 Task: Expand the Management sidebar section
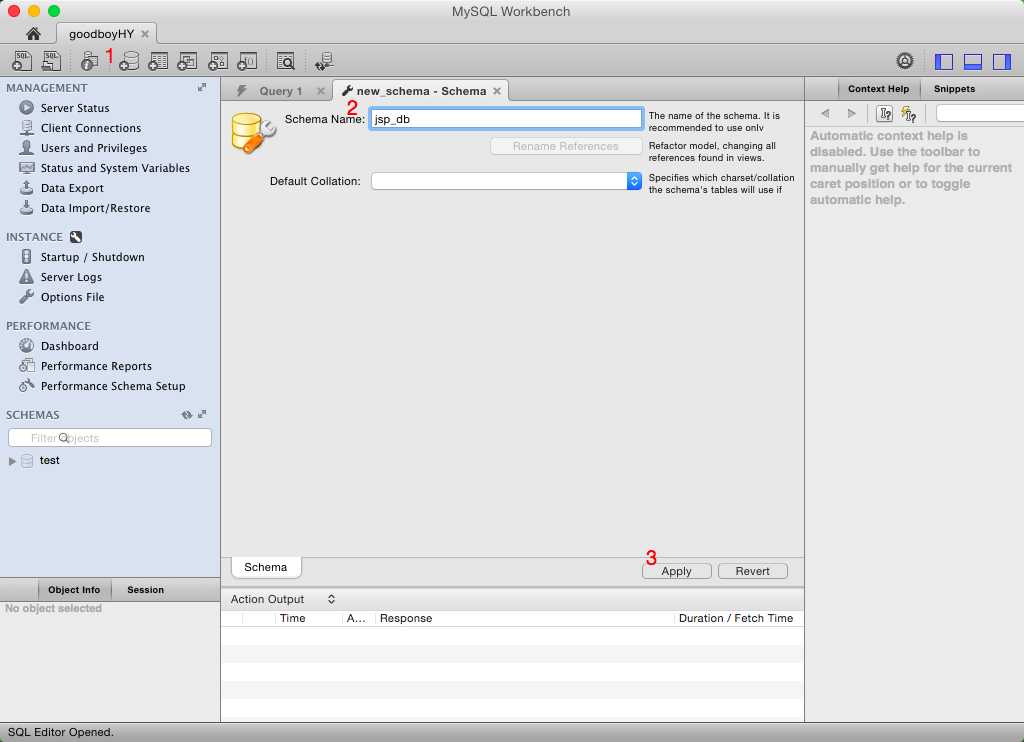click(202, 87)
